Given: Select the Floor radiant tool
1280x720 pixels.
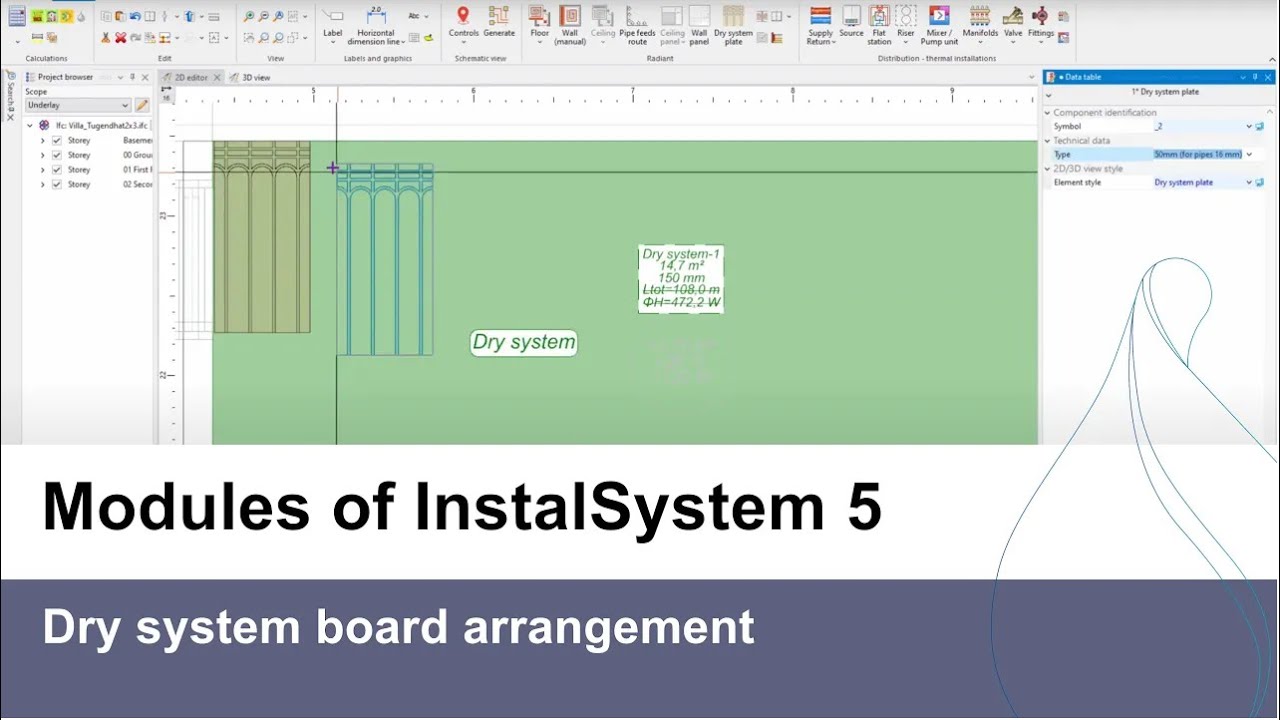Looking at the screenshot, I should [x=539, y=23].
